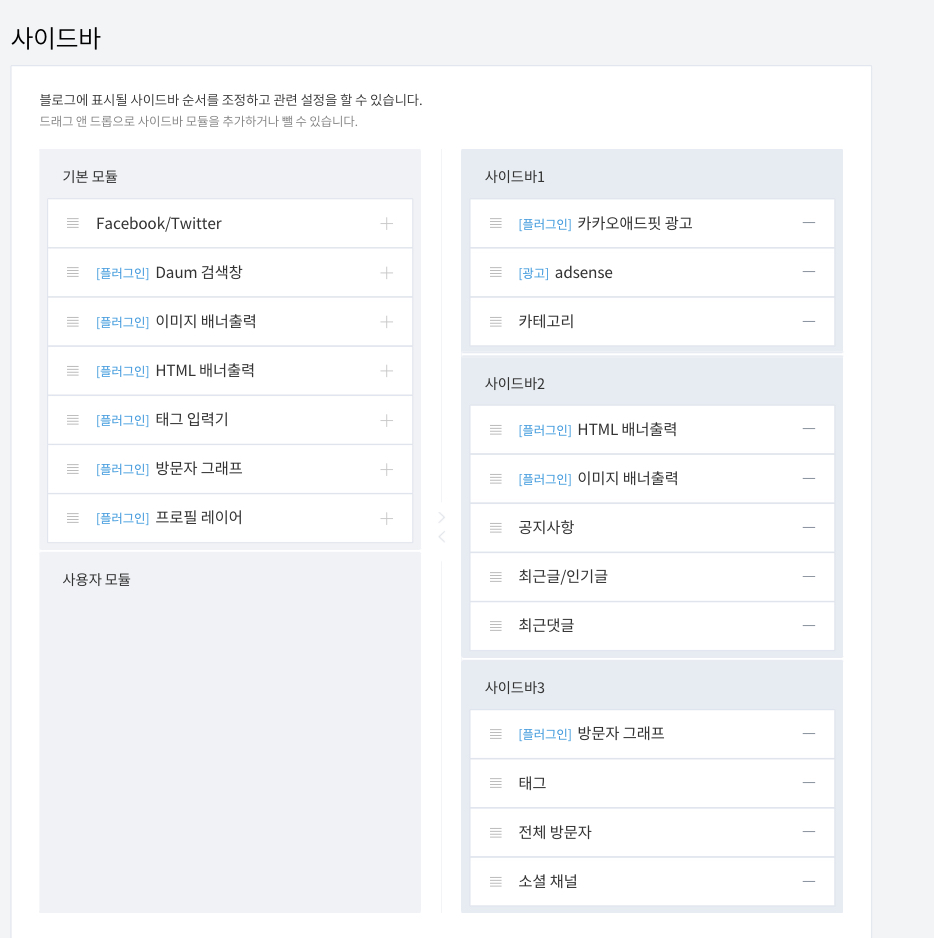This screenshot has height=938, width=934.
Task: Select the 카카오애드핏 광고 module label
Action: 635,223
